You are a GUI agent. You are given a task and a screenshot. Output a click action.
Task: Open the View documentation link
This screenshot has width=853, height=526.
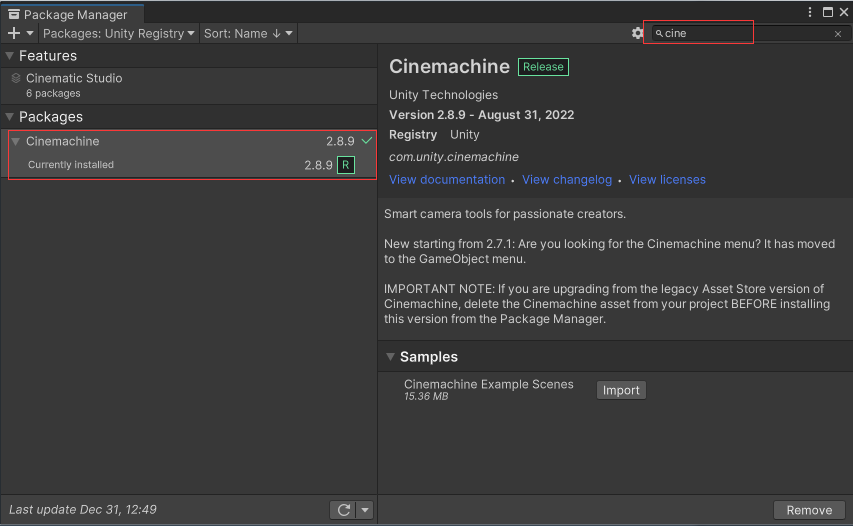pyautogui.click(x=447, y=180)
